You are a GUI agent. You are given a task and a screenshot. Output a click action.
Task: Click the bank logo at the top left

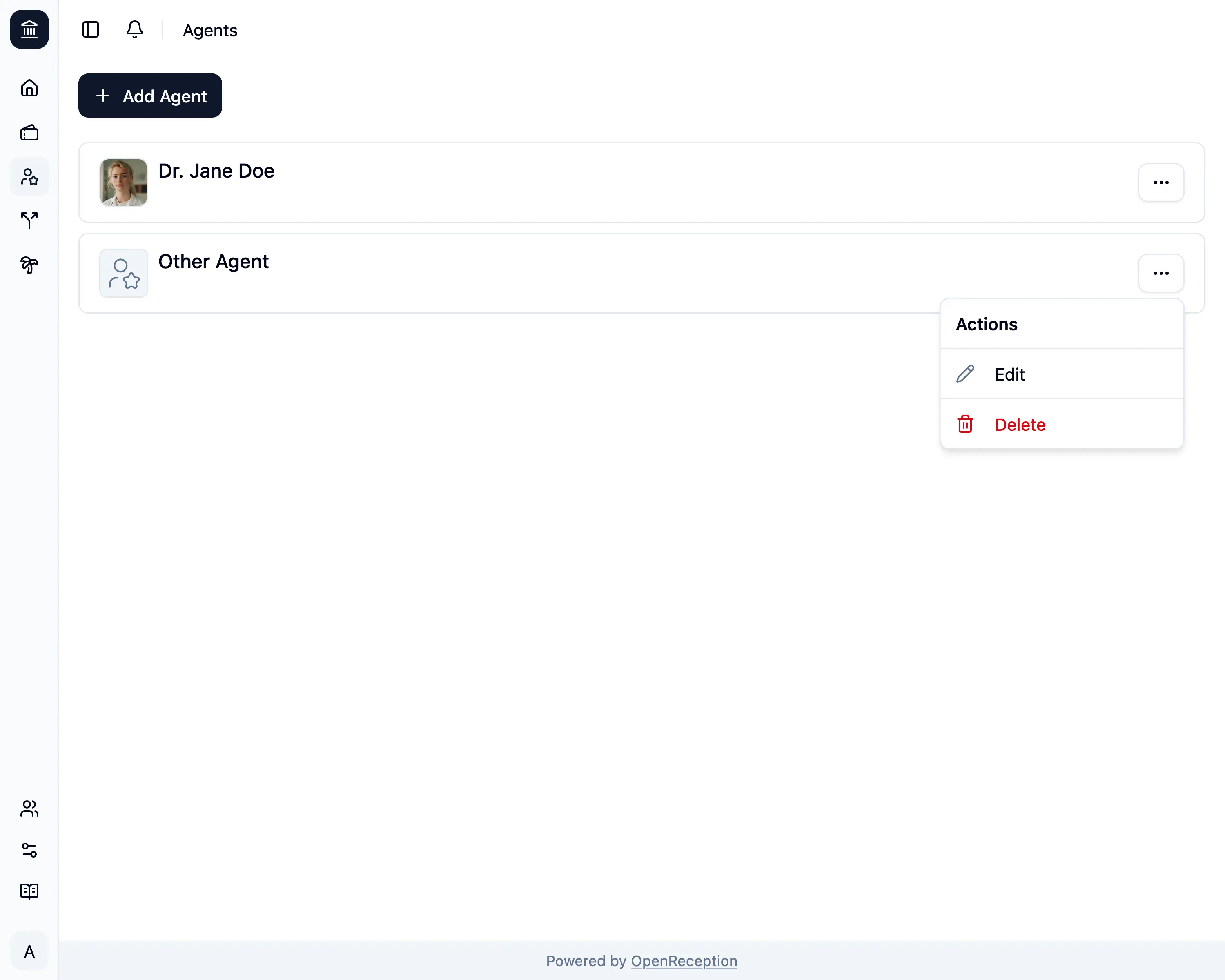click(29, 29)
